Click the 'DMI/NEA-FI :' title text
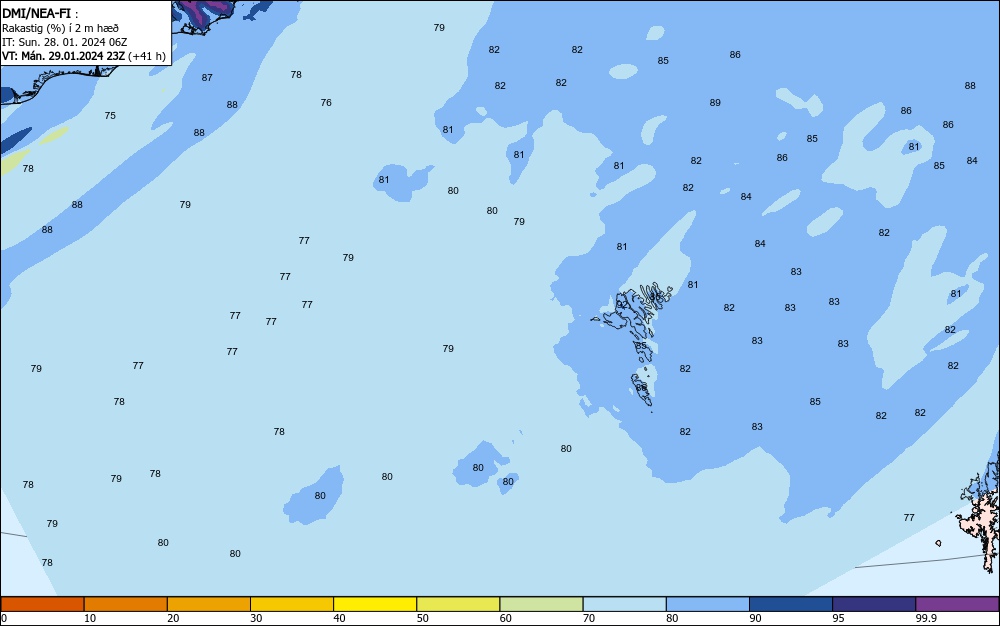Viewport: 1000px width, 626px height. [40, 13]
